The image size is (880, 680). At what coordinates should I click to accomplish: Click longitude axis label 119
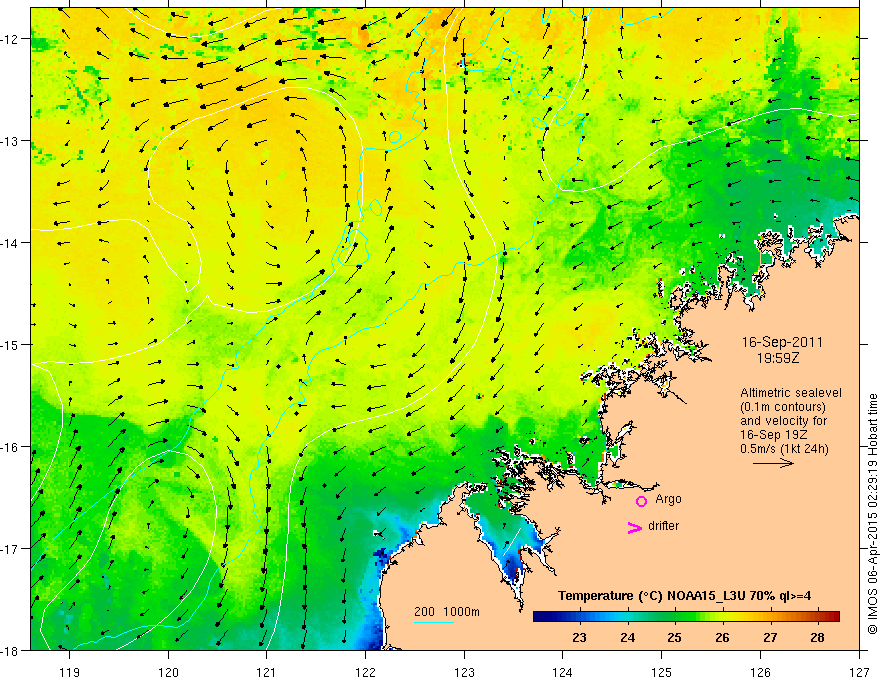pos(70,672)
